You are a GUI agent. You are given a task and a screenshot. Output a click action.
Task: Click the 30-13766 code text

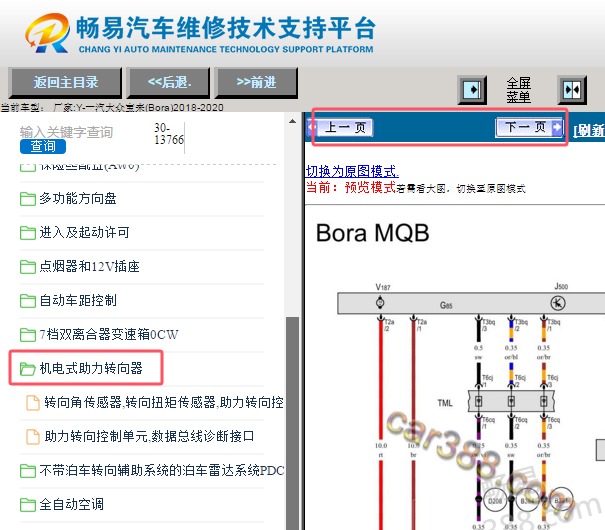(169, 134)
